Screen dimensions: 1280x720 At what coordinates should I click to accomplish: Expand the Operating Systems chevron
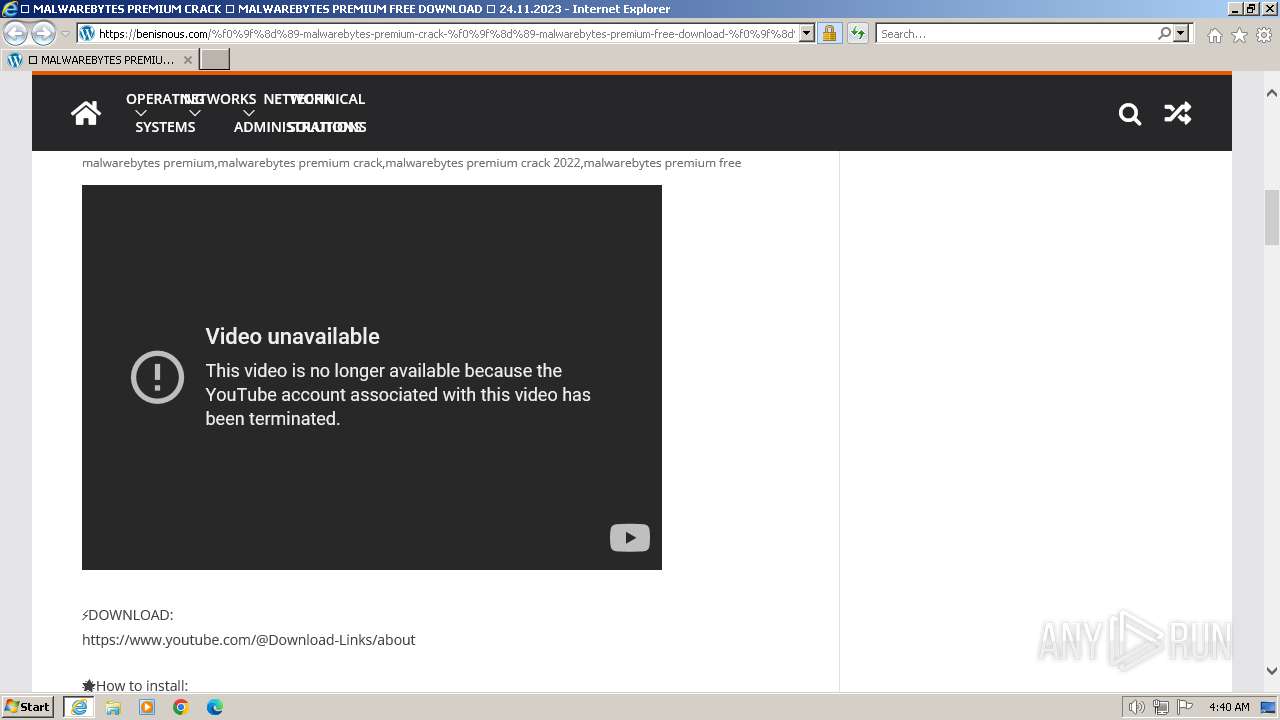pyautogui.click(x=141, y=113)
